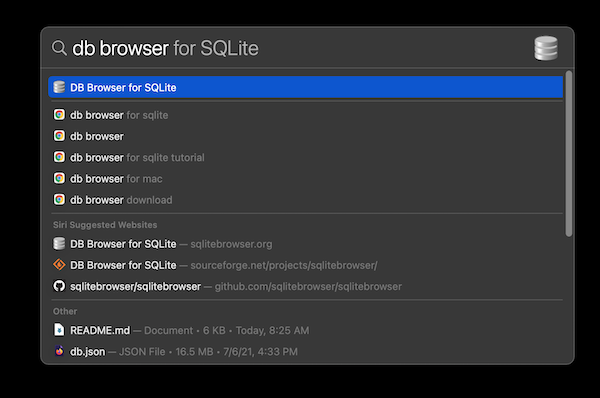The height and width of the screenshot is (398, 600).
Task: Click the magnifying glass search icon
Action: (x=59, y=48)
